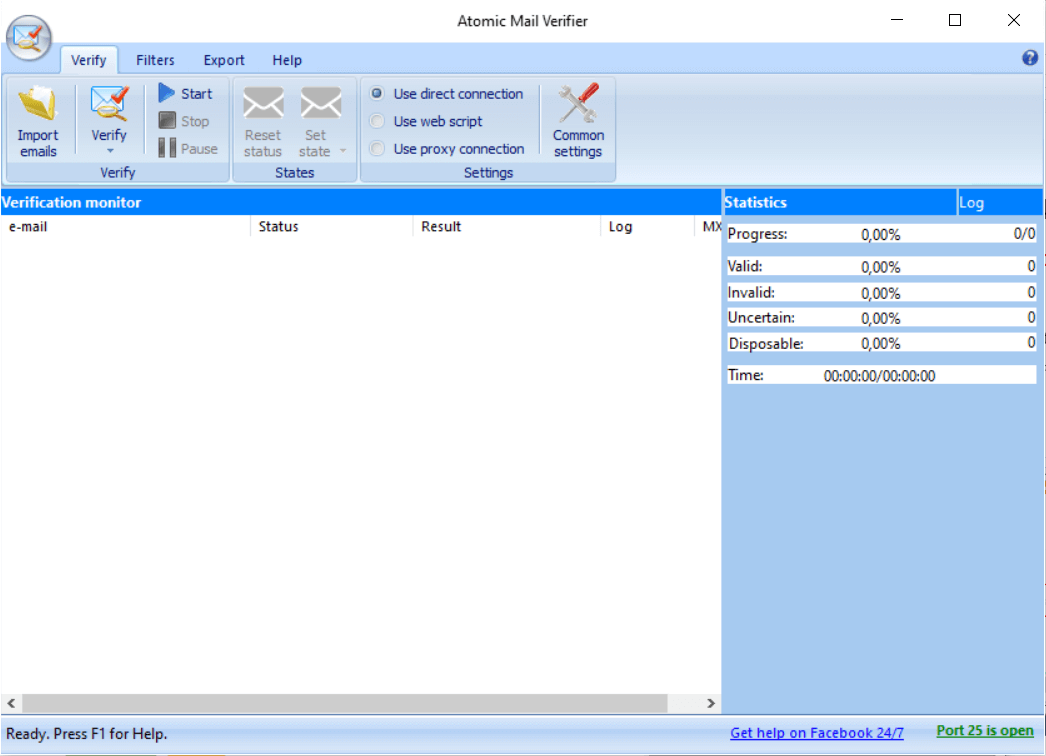Open the application orb menu button
Screen dimensions: 1046x756
(x=29, y=37)
